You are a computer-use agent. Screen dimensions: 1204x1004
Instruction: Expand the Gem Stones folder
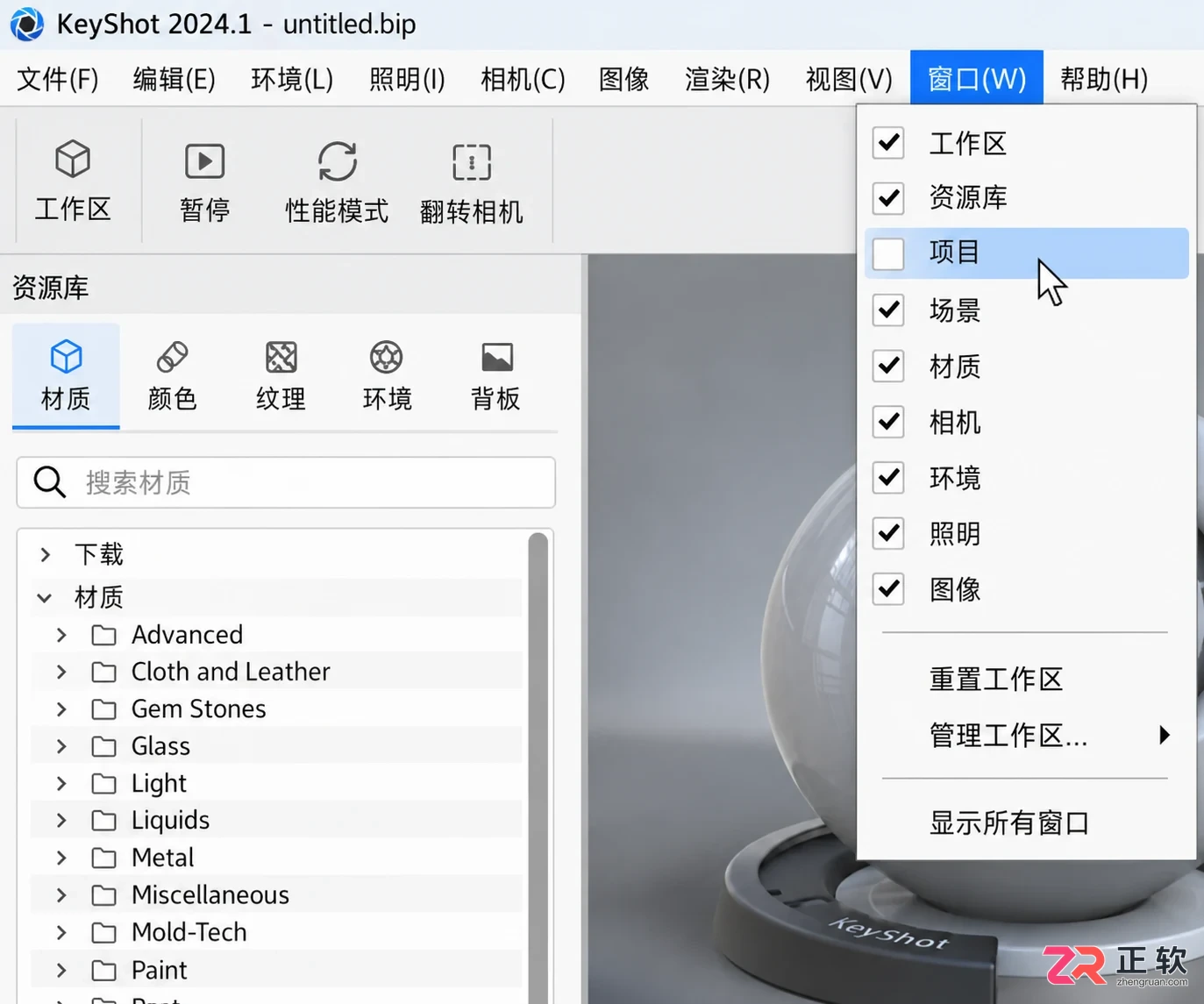(x=61, y=708)
